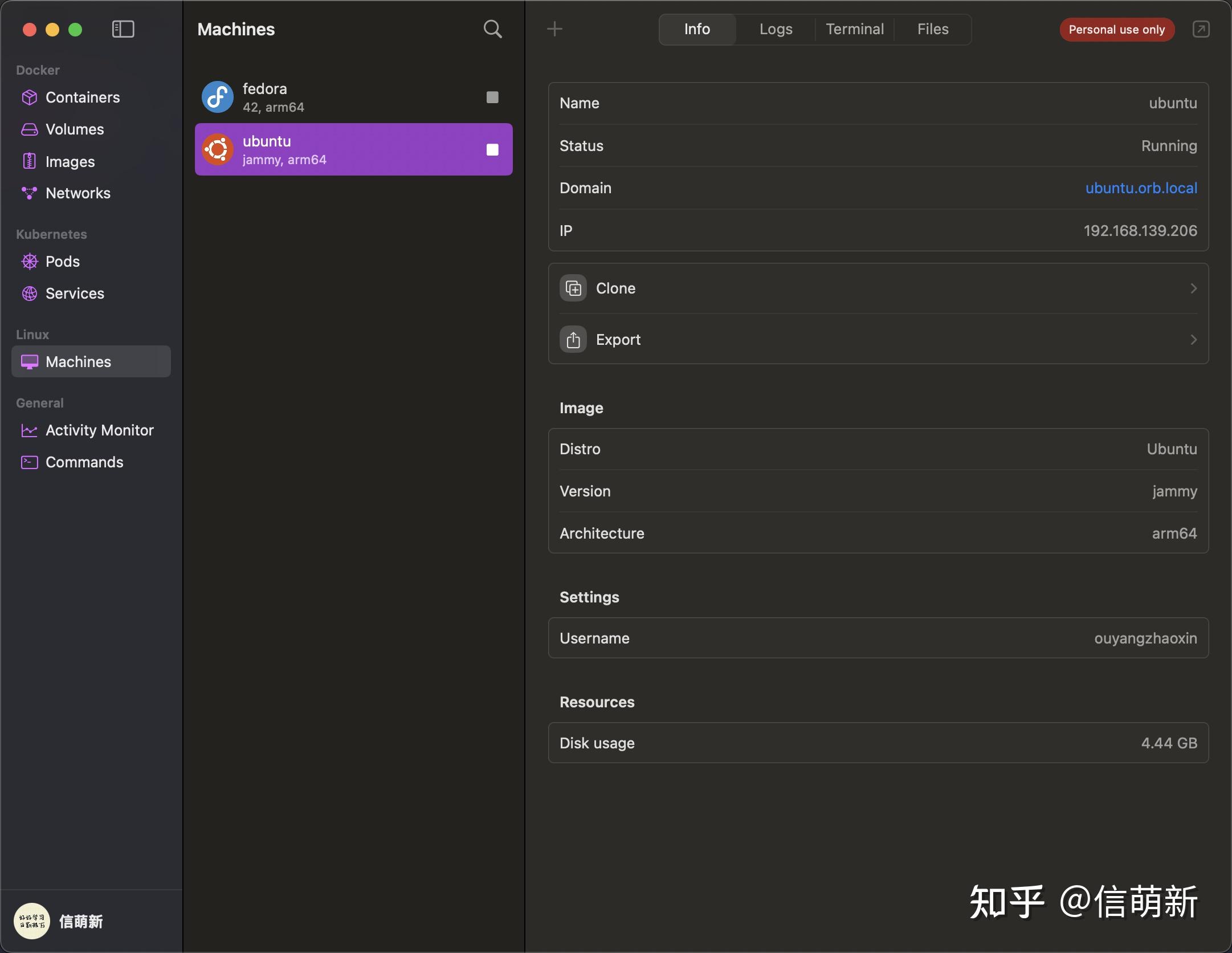Click the user avatar at sidebar bottom
The image size is (1232, 953).
tap(32, 921)
